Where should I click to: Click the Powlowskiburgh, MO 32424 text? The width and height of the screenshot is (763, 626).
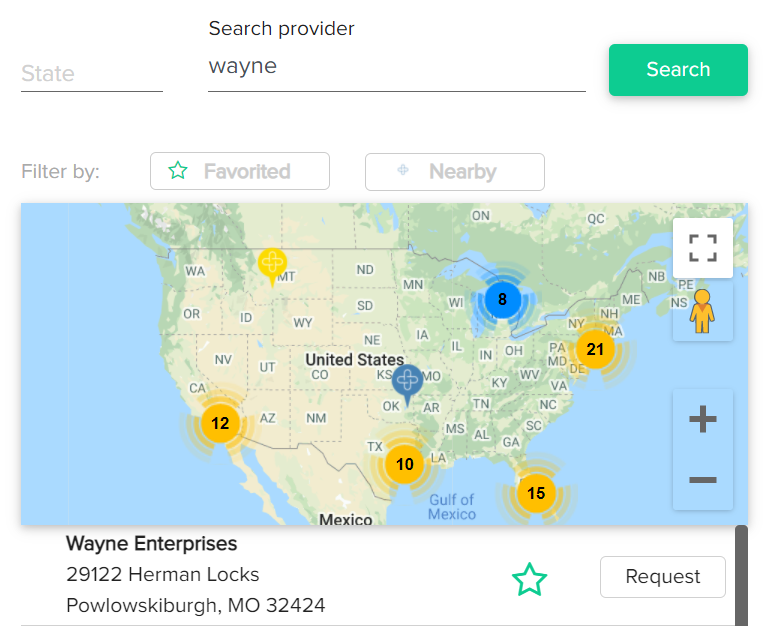(196, 606)
